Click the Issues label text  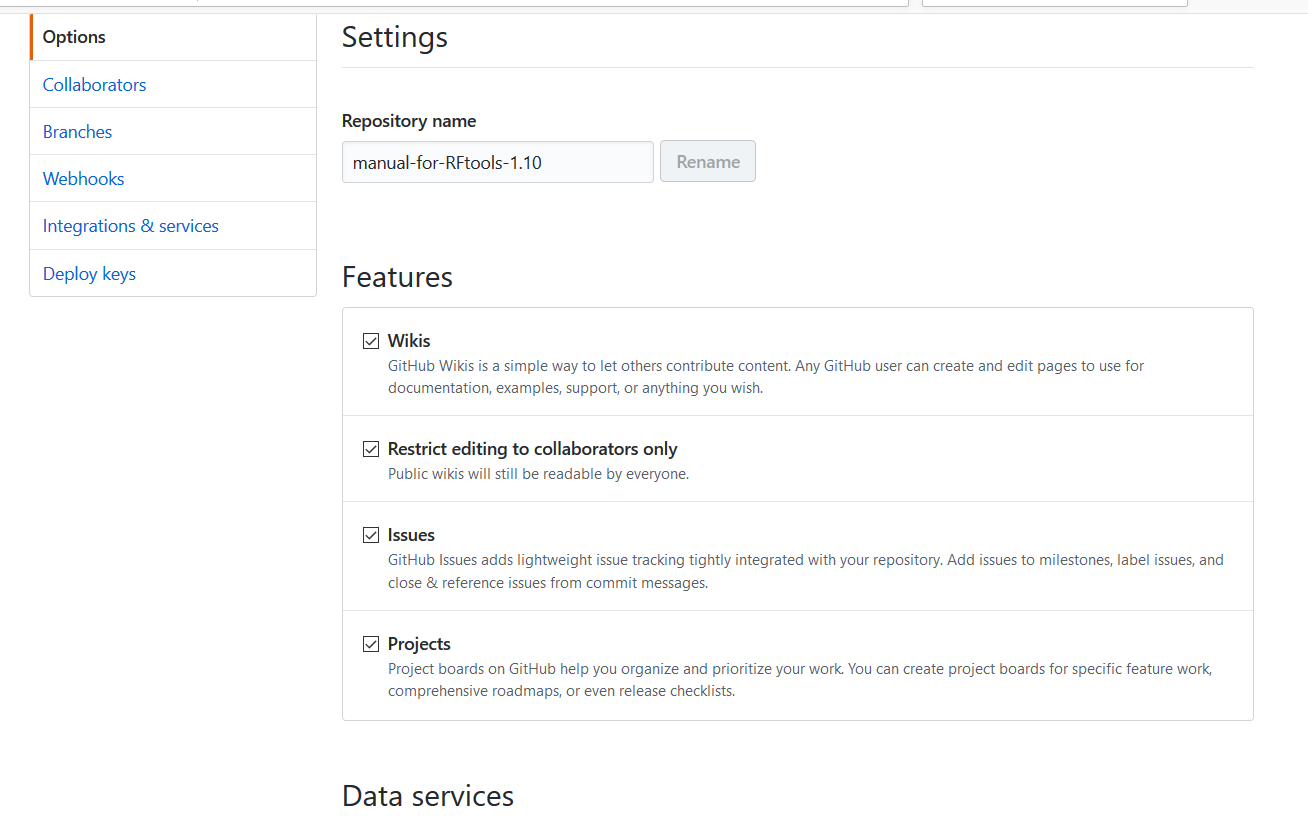point(411,535)
